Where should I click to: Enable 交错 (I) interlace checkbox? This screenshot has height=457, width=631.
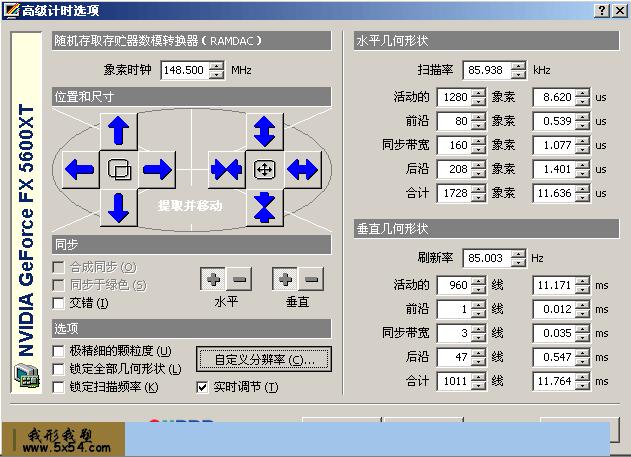point(58,303)
